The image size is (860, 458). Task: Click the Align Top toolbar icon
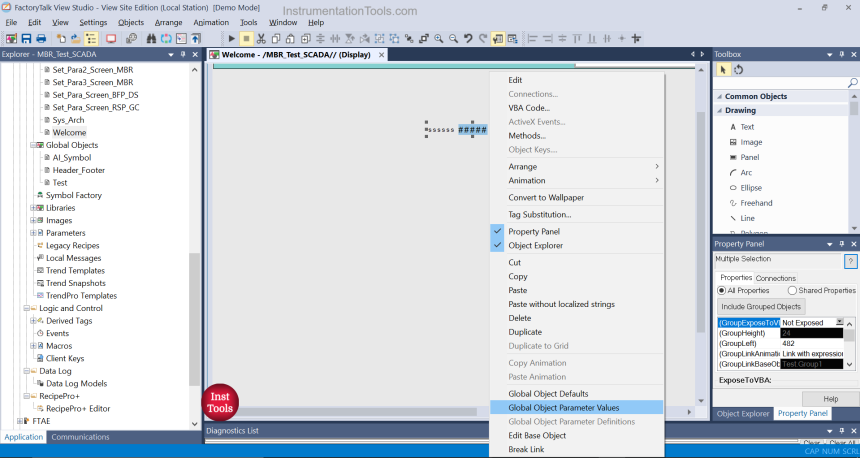coord(577,38)
